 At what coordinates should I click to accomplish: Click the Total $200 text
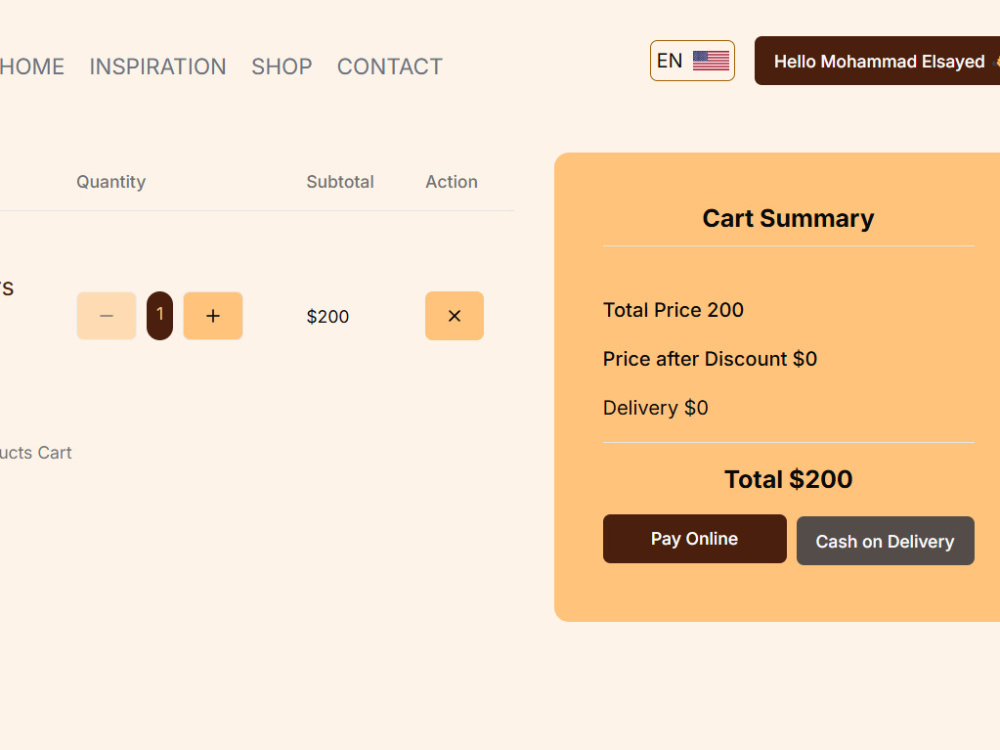point(788,479)
